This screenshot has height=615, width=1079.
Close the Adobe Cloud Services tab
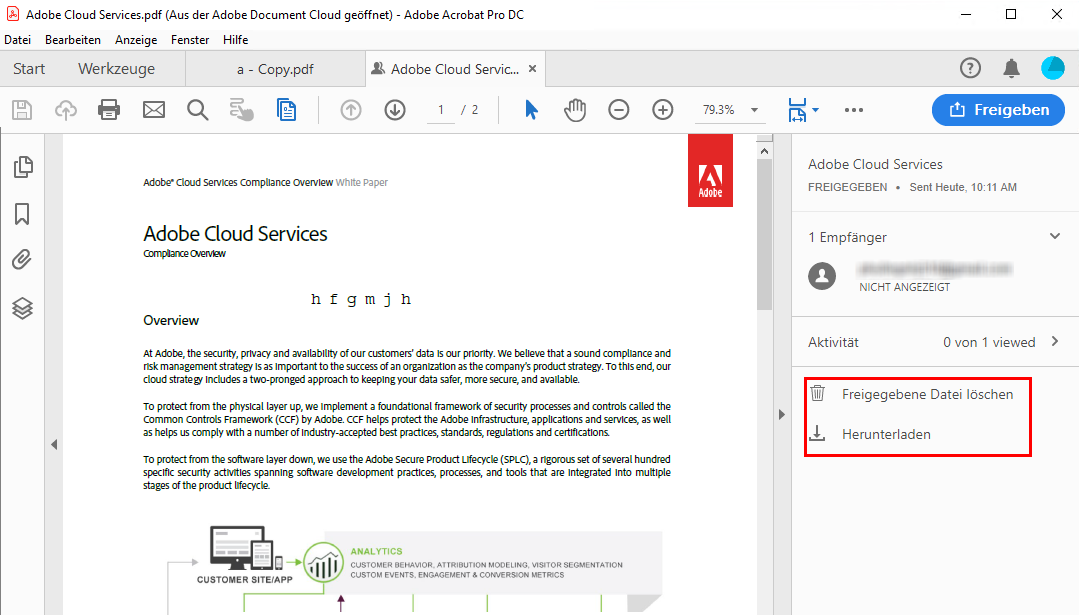pyautogui.click(x=532, y=69)
